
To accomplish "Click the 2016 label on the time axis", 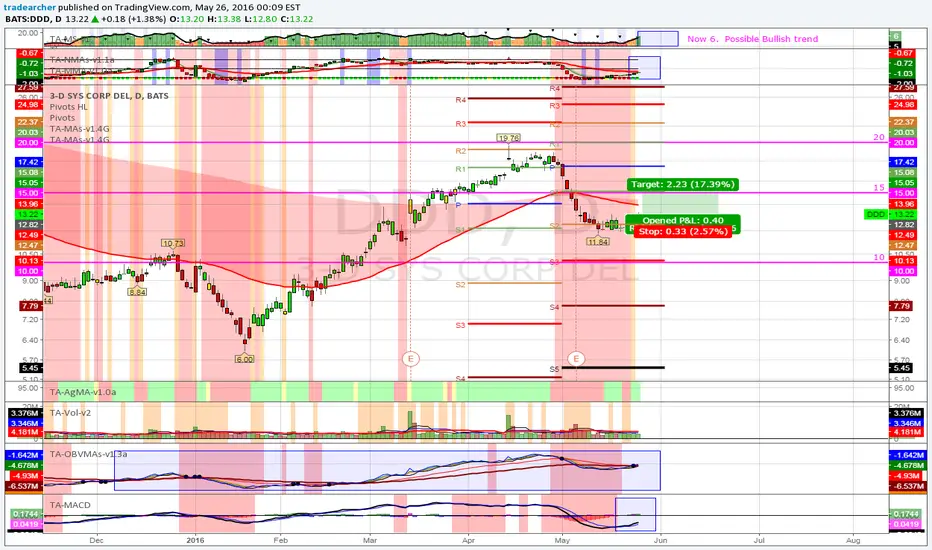I will [x=195, y=540].
